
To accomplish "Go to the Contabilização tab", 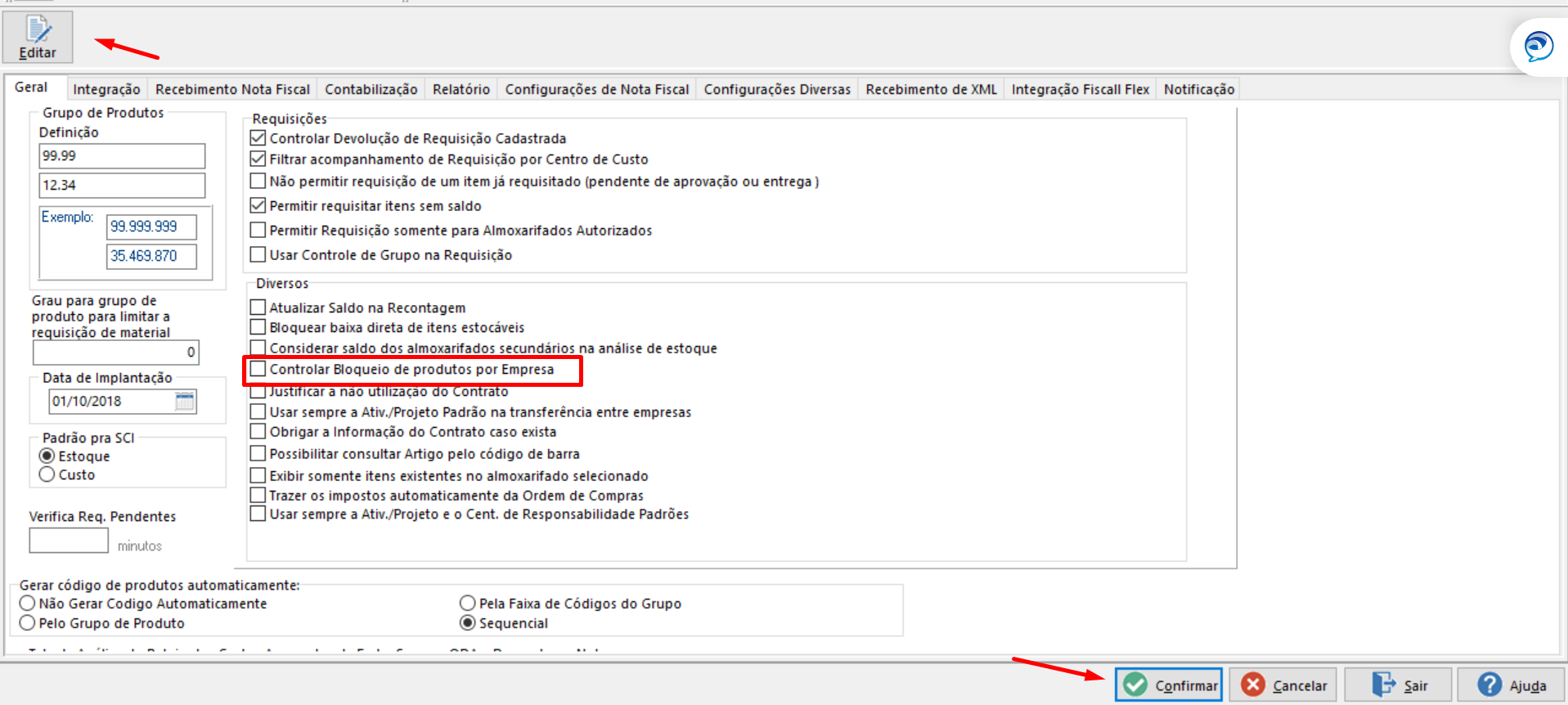I will tap(371, 89).
